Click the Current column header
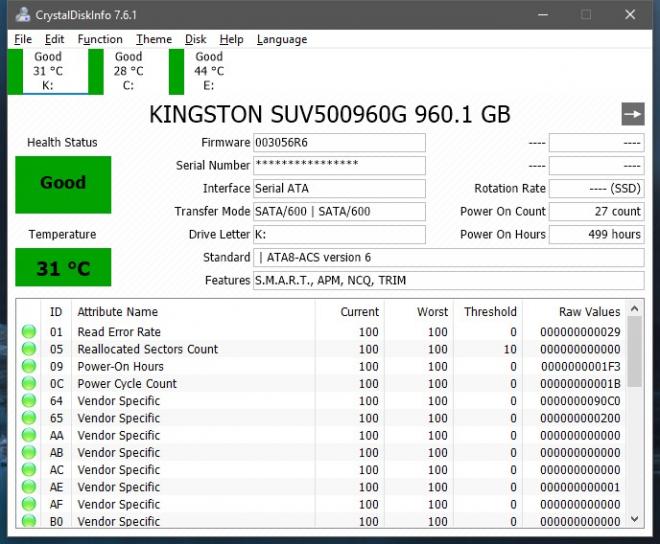Image resolution: width=660 pixels, height=544 pixels. click(x=349, y=312)
